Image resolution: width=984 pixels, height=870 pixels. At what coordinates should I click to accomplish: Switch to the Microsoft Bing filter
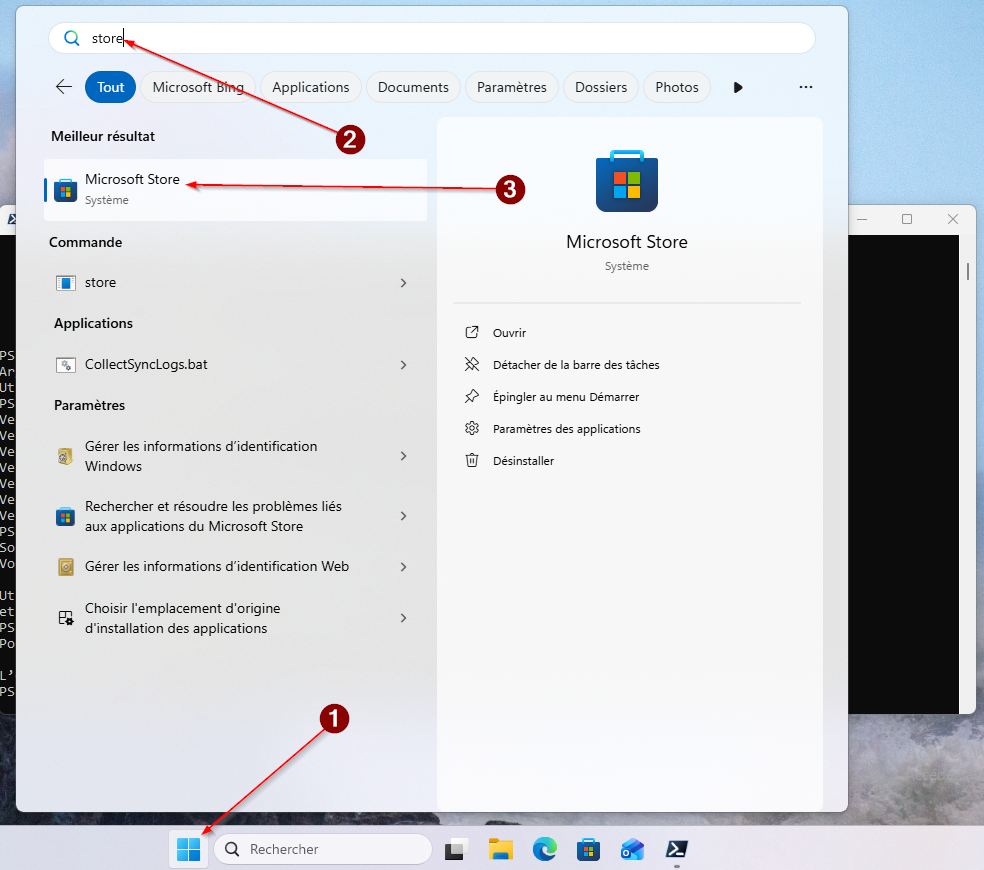pyautogui.click(x=198, y=87)
